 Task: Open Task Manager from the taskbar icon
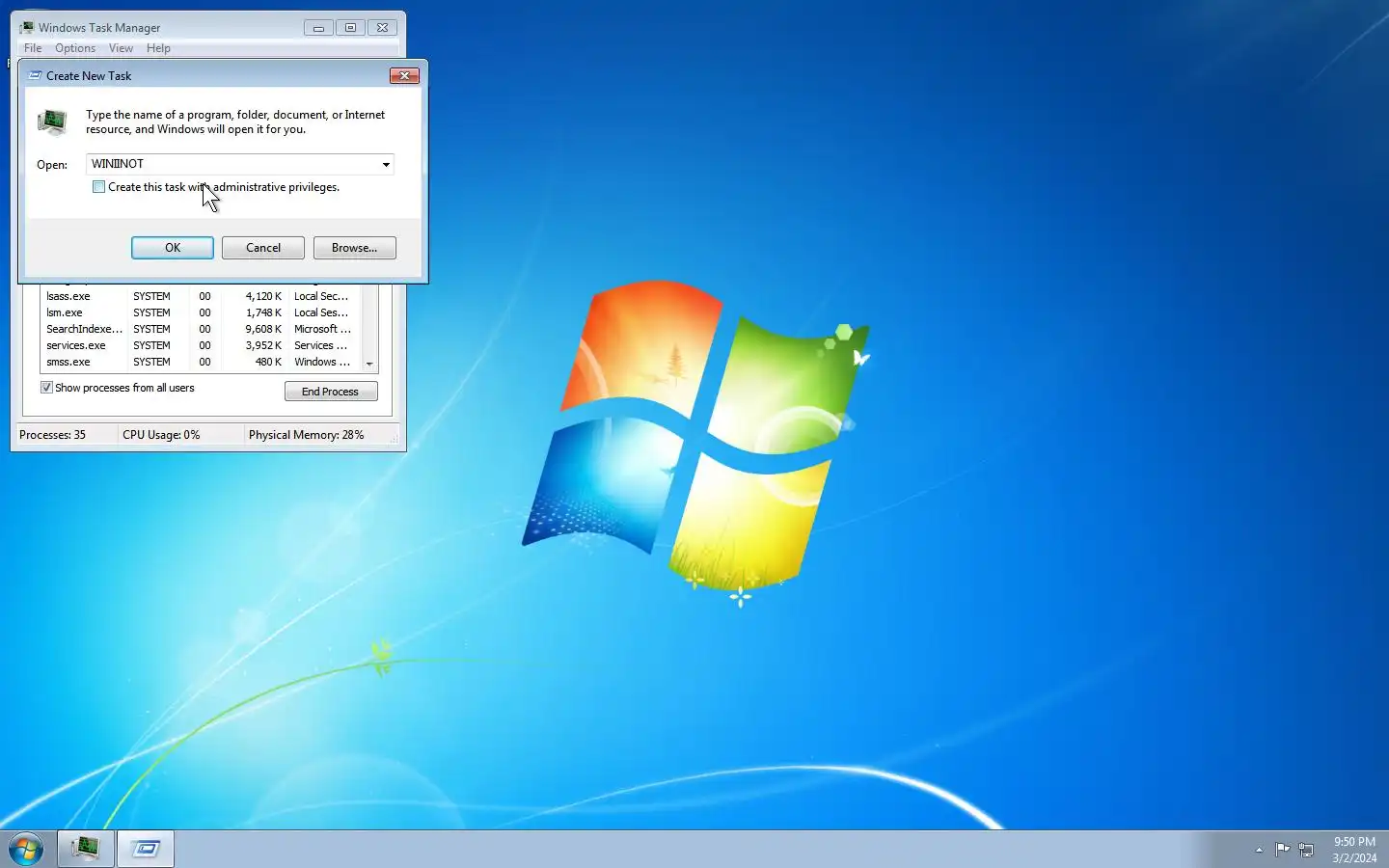[x=86, y=849]
